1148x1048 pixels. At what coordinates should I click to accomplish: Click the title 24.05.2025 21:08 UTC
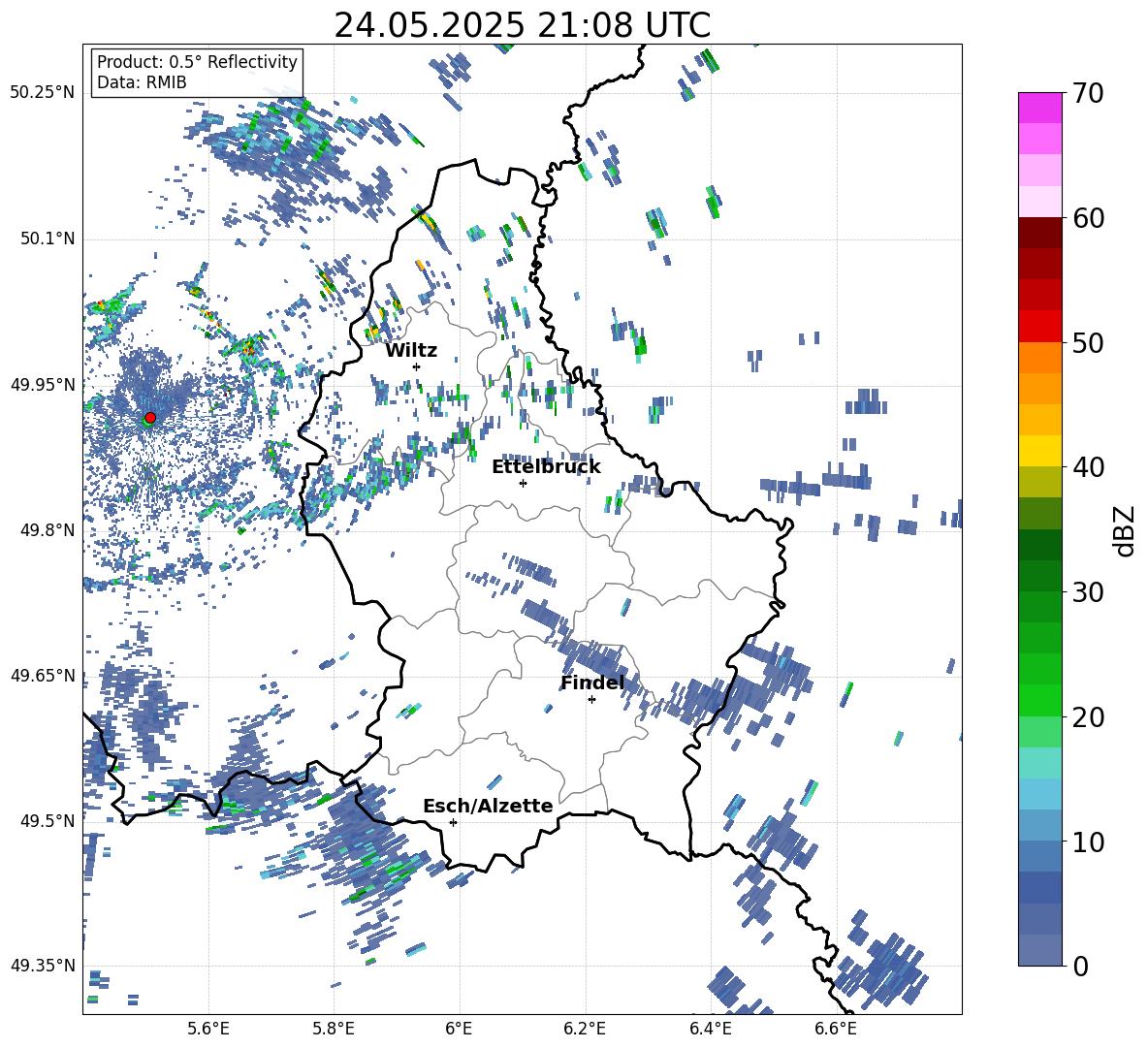point(522,25)
